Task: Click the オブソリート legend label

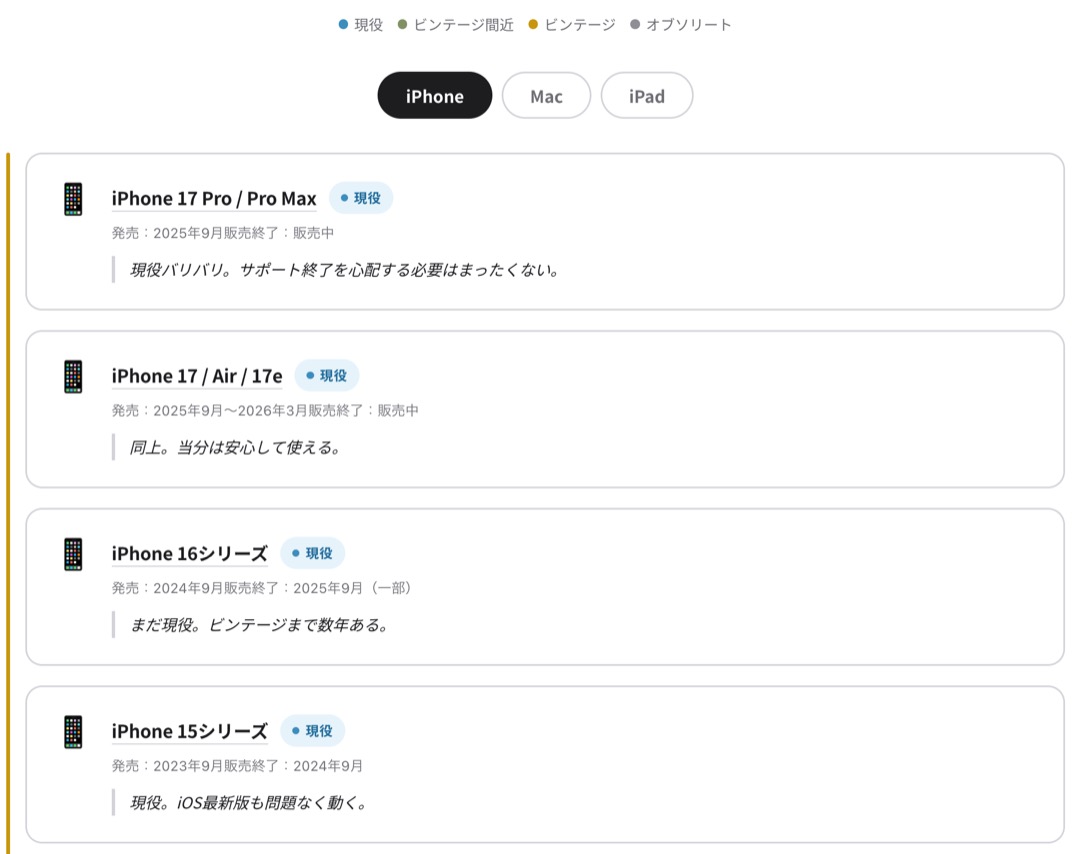Action: point(689,25)
